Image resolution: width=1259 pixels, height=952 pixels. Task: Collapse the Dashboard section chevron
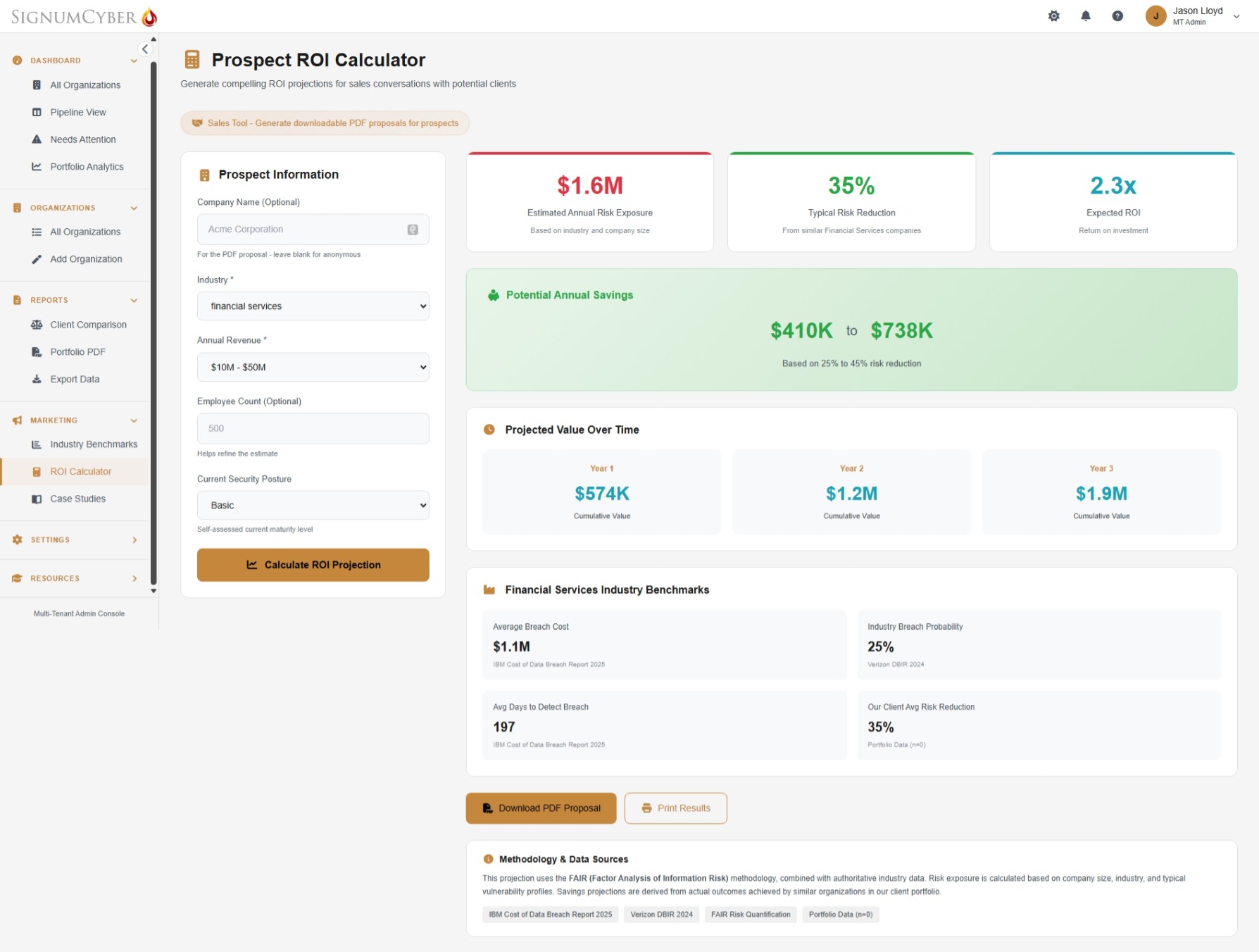pos(134,61)
